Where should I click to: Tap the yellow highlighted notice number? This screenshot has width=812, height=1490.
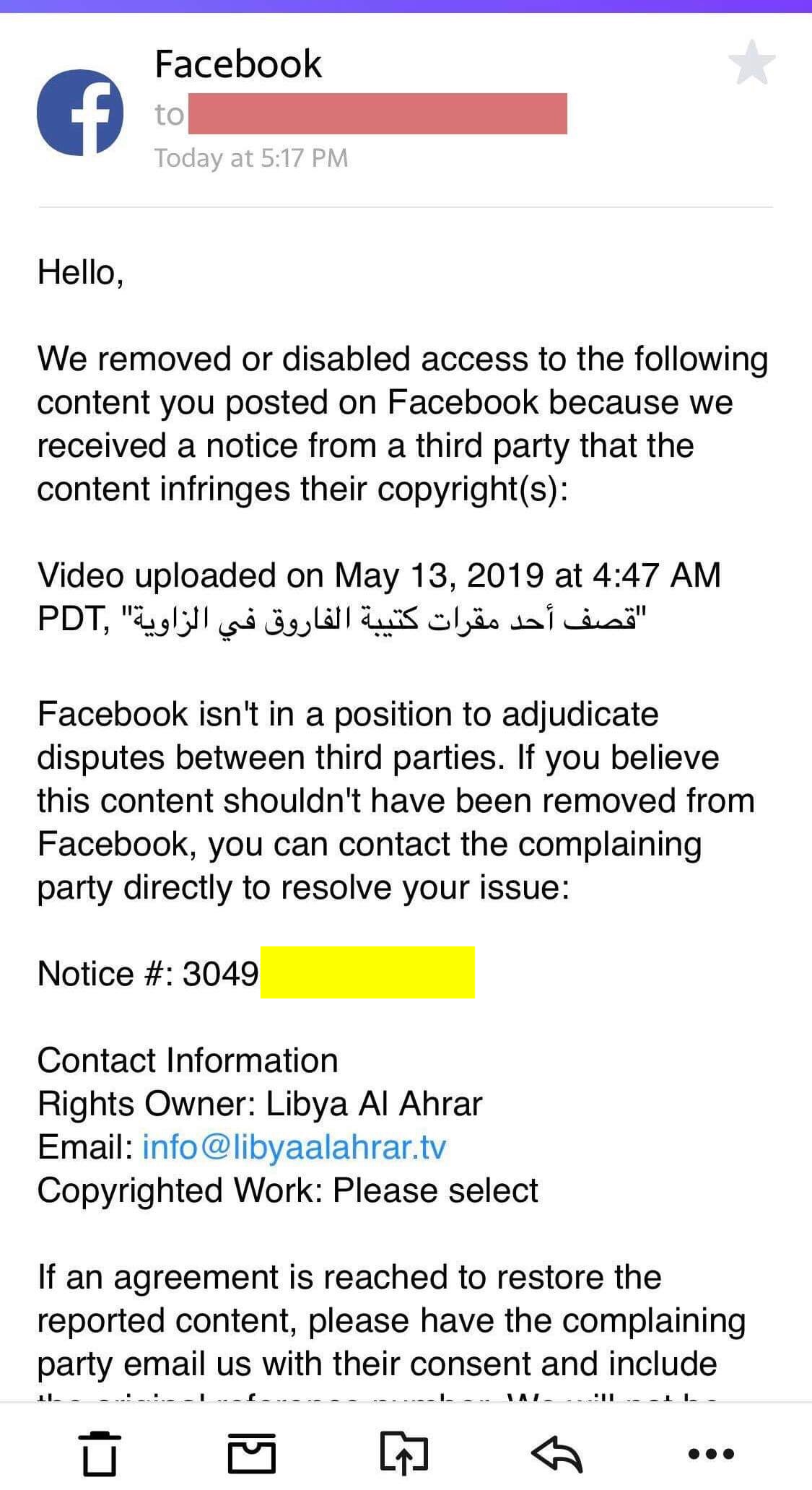coord(367,972)
